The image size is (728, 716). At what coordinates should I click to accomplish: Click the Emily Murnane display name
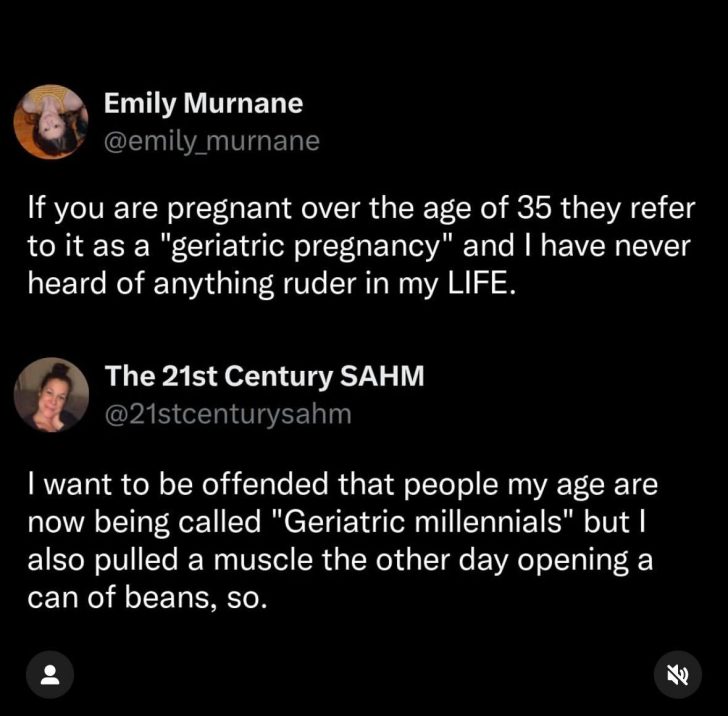click(x=203, y=103)
